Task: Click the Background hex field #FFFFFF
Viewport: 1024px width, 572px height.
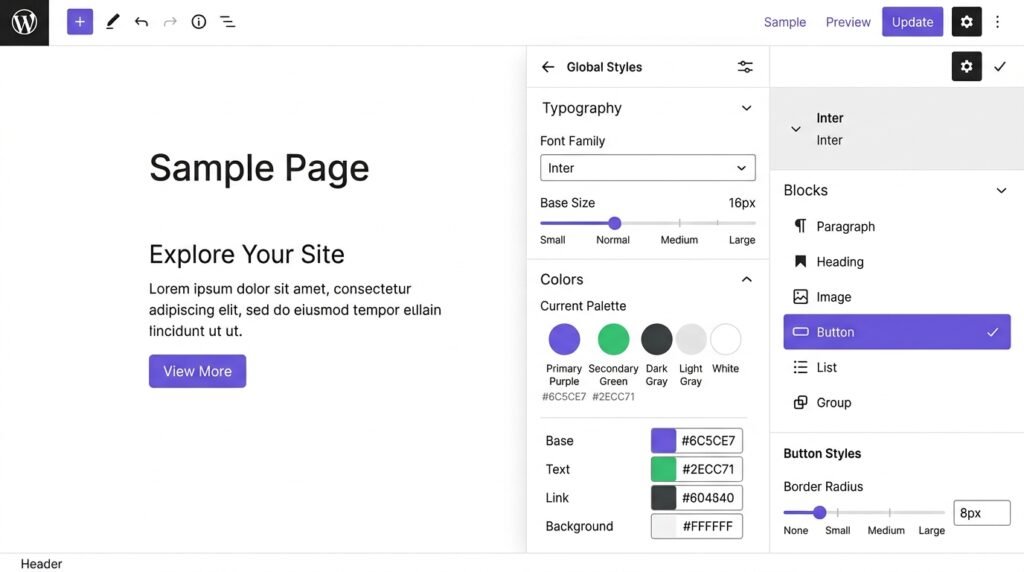Action: click(x=709, y=526)
